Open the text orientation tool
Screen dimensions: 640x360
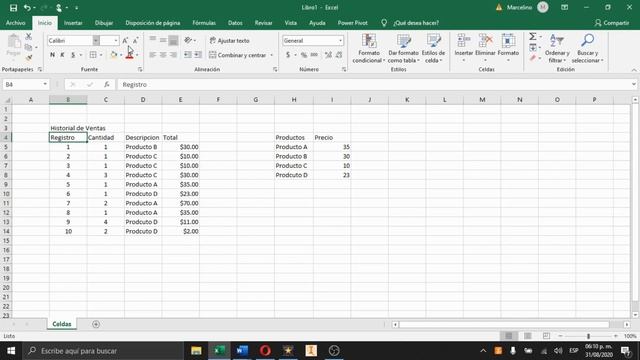pos(188,40)
